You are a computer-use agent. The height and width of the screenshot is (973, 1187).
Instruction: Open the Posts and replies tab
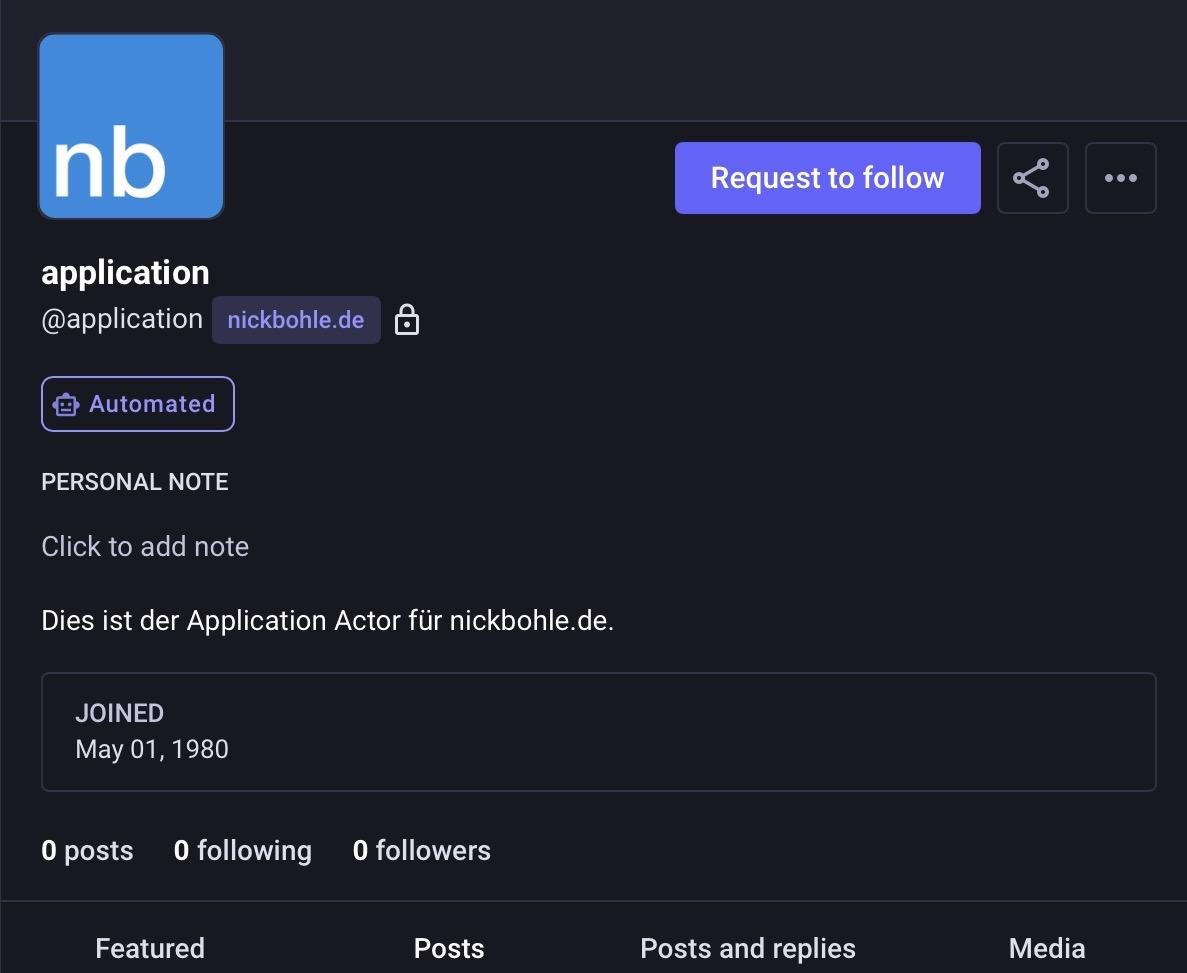pos(748,947)
